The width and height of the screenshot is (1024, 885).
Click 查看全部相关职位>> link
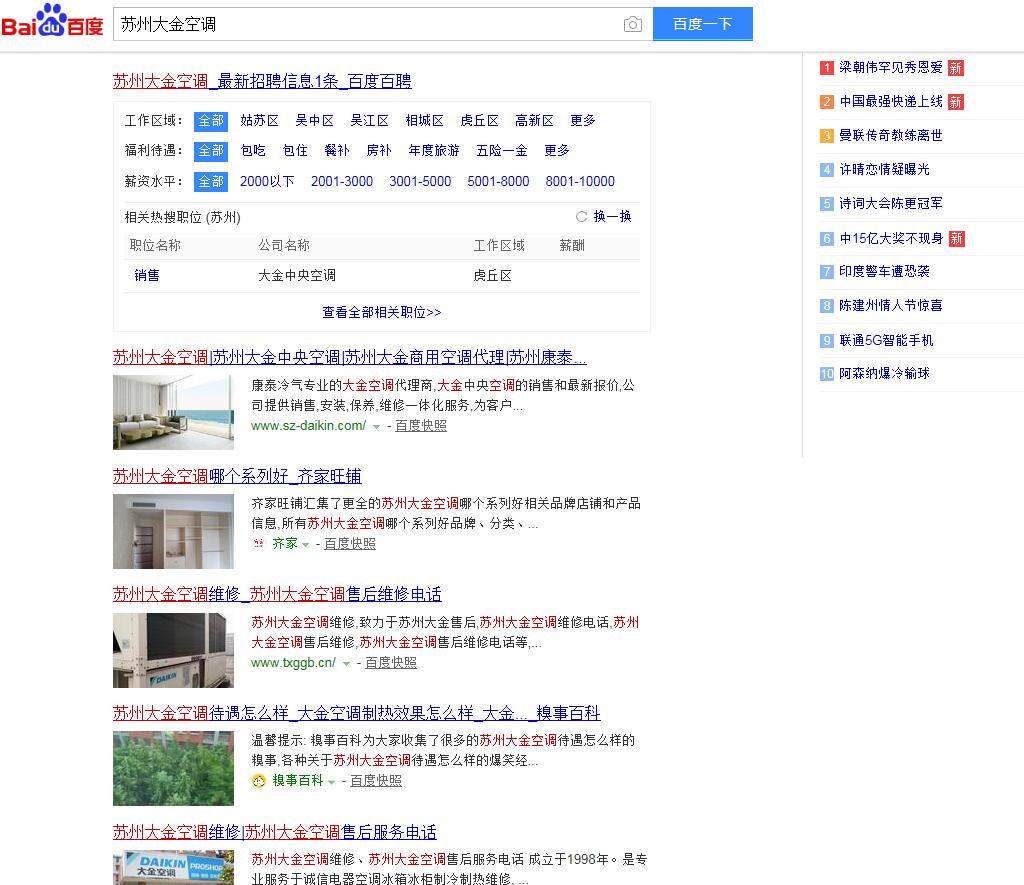382,312
